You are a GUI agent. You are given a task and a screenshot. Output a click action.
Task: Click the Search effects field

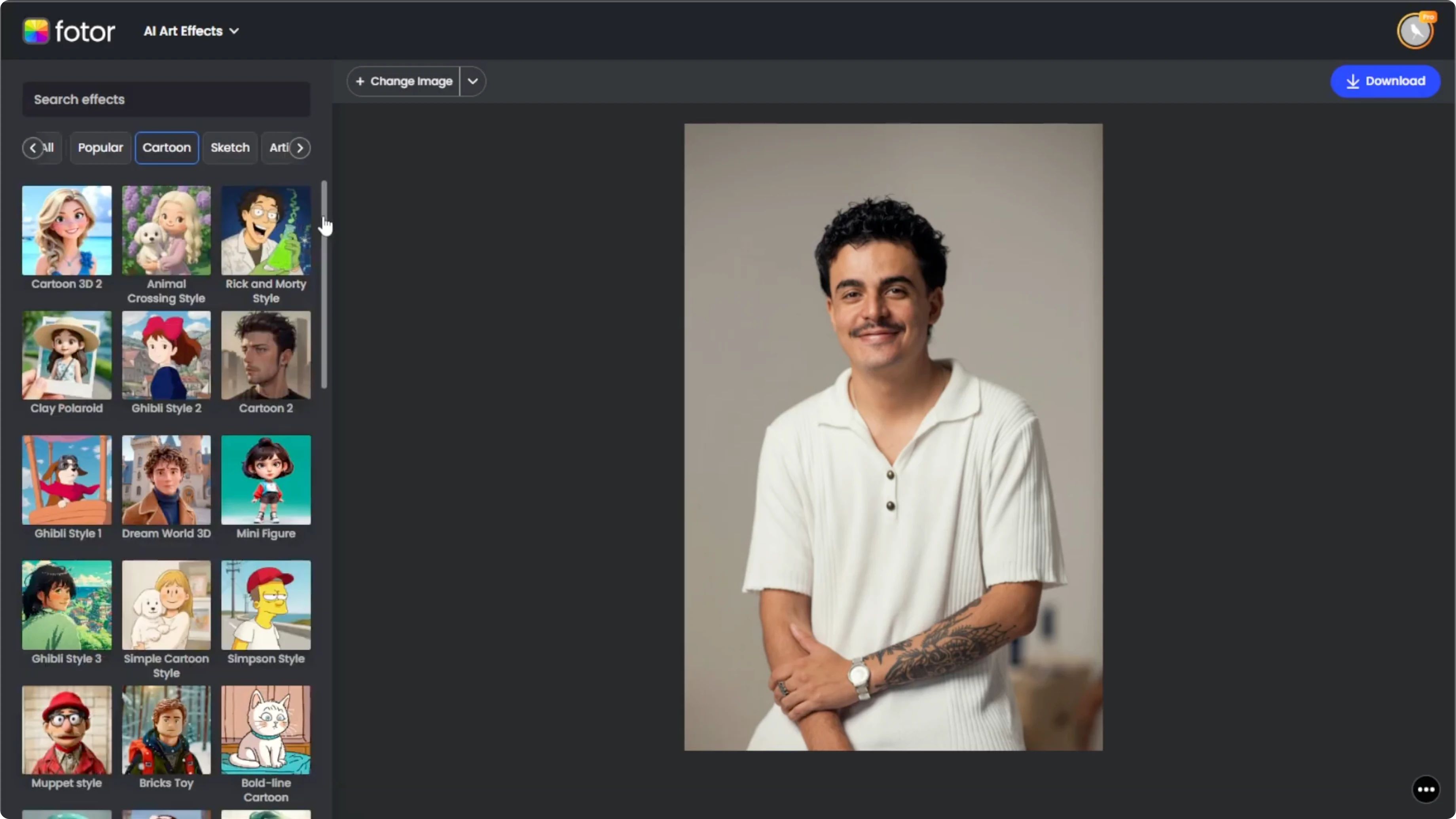pyautogui.click(x=166, y=99)
